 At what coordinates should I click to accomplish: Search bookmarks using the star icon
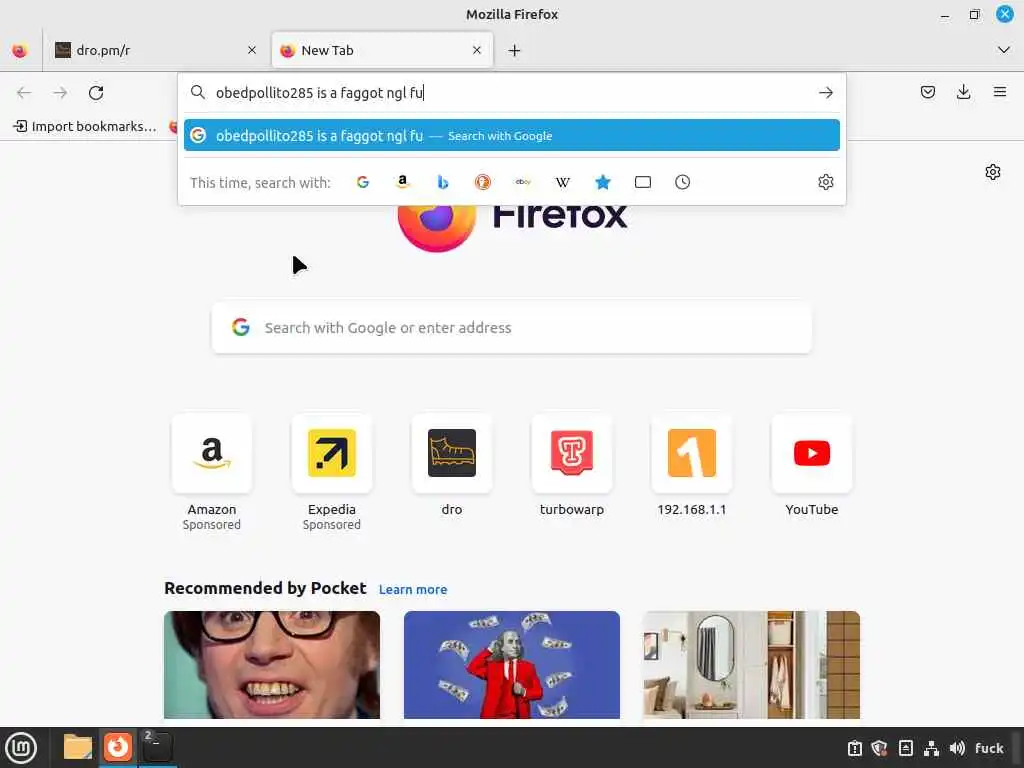pos(603,182)
